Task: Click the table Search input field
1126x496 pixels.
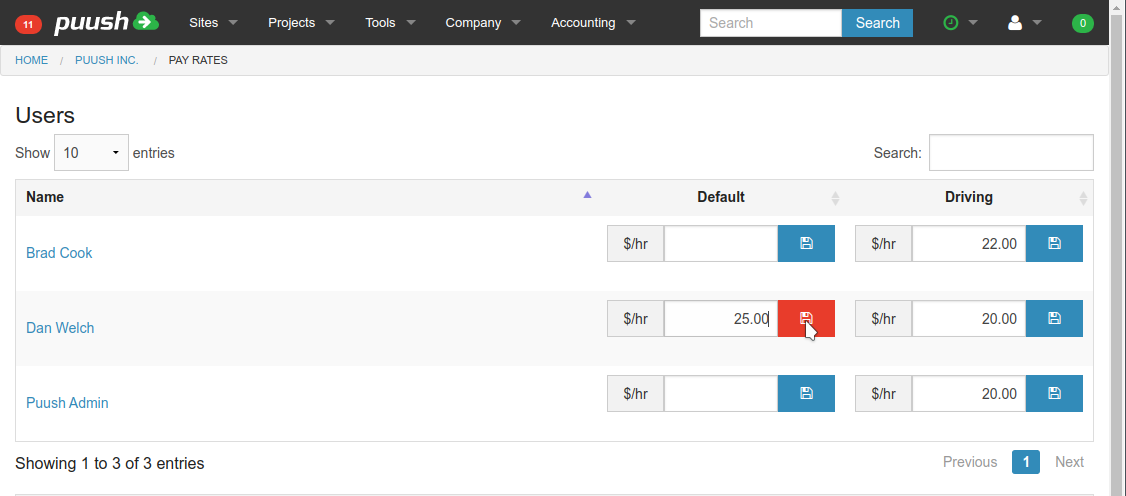Action: [1010, 153]
